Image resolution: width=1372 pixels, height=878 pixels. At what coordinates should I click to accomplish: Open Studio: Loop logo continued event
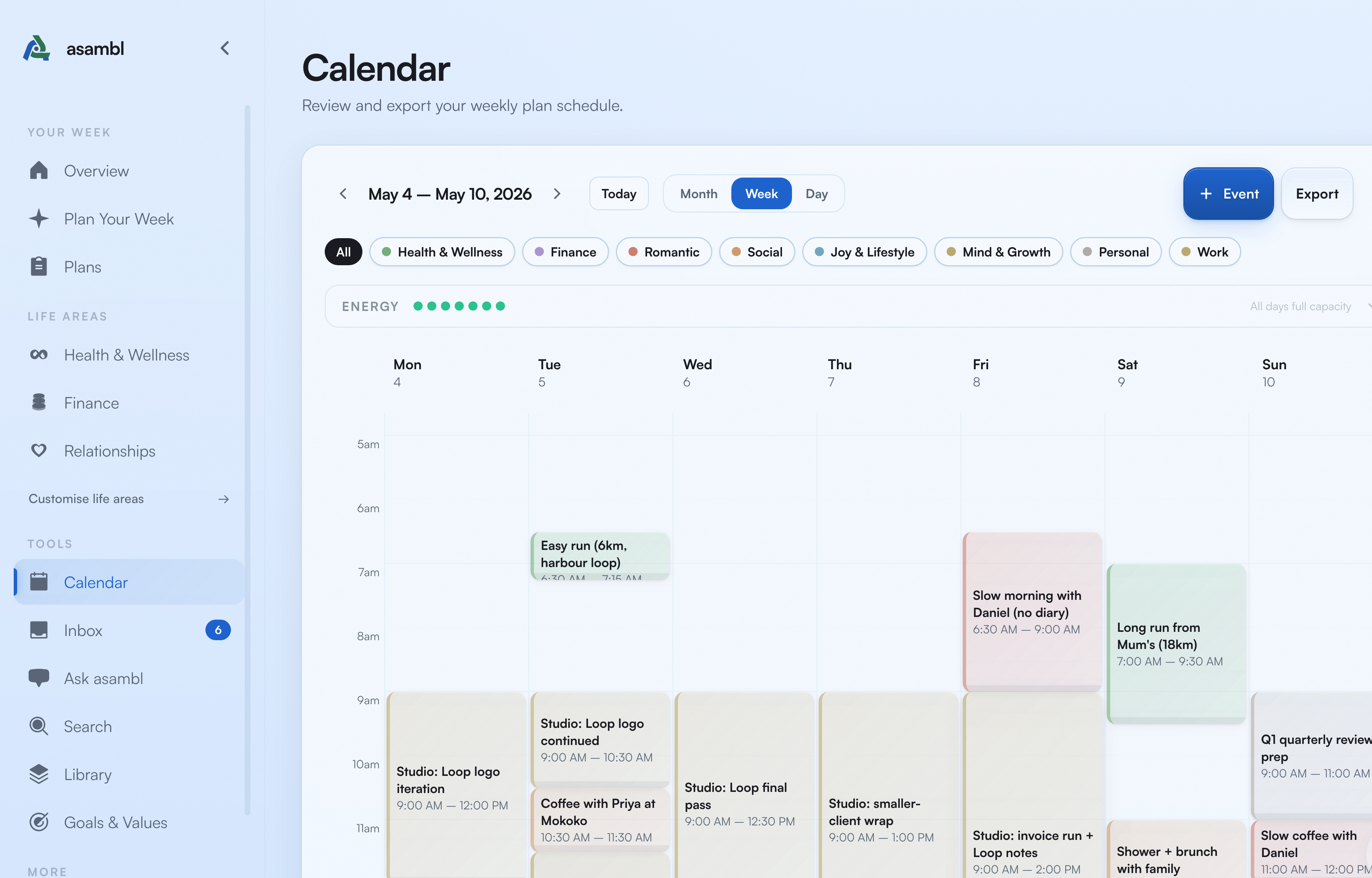(600, 739)
